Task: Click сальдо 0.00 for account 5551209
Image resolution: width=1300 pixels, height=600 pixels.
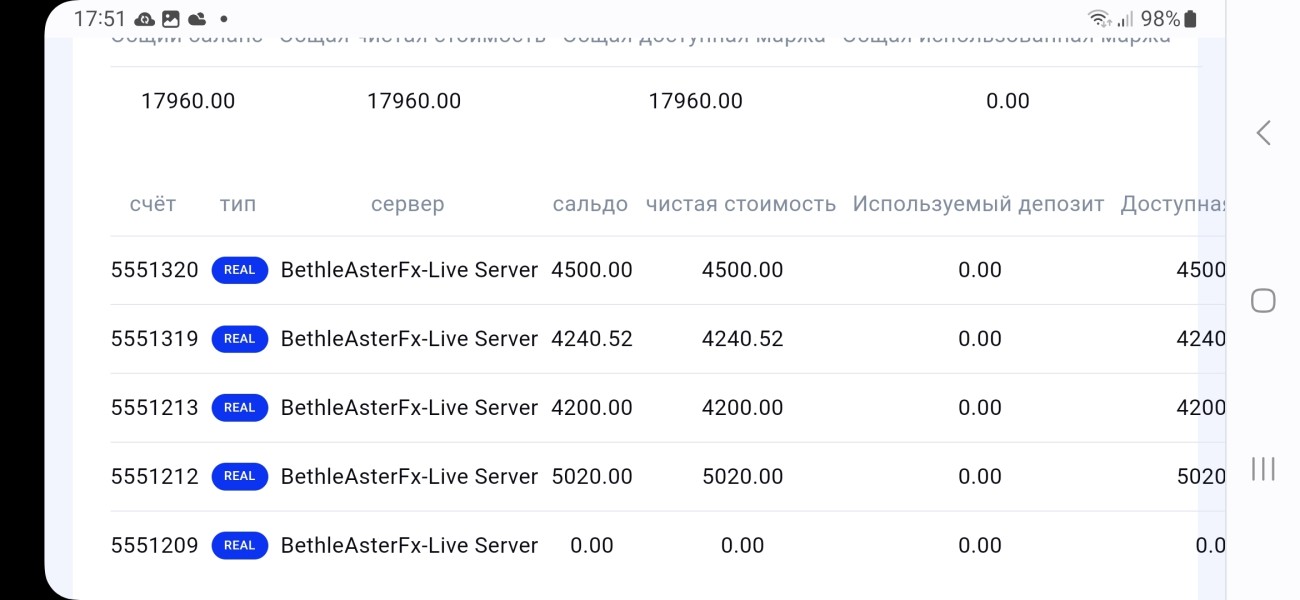Action: click(x=592, y=545)
